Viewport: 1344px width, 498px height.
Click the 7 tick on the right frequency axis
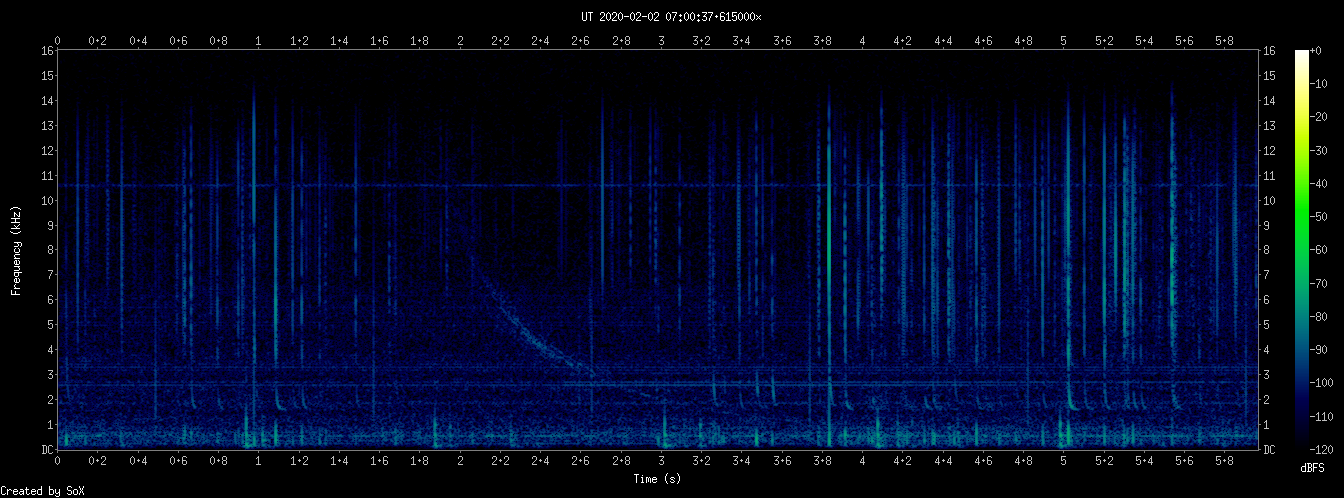coord(1267,275)
